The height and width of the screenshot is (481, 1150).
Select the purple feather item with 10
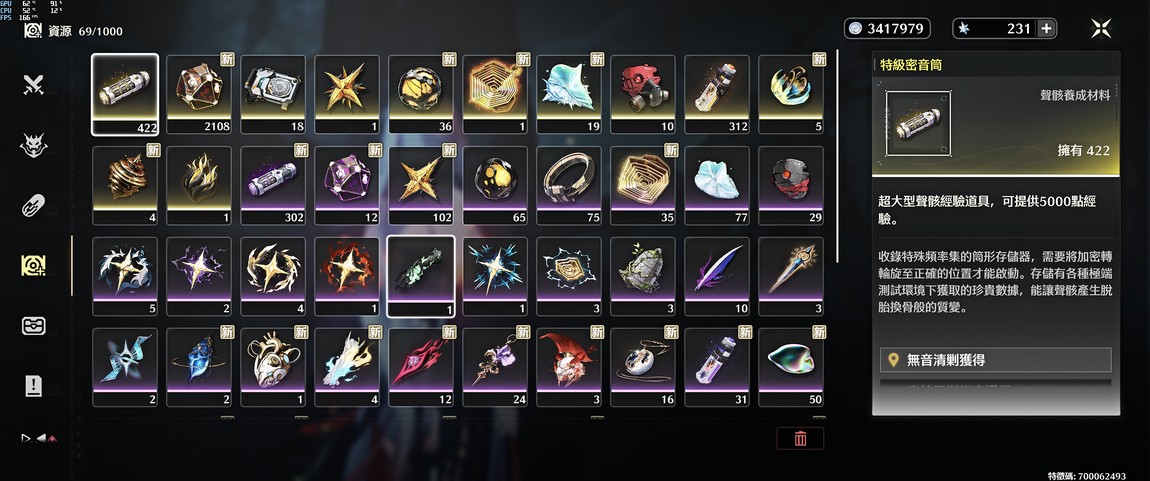[717, 276]
